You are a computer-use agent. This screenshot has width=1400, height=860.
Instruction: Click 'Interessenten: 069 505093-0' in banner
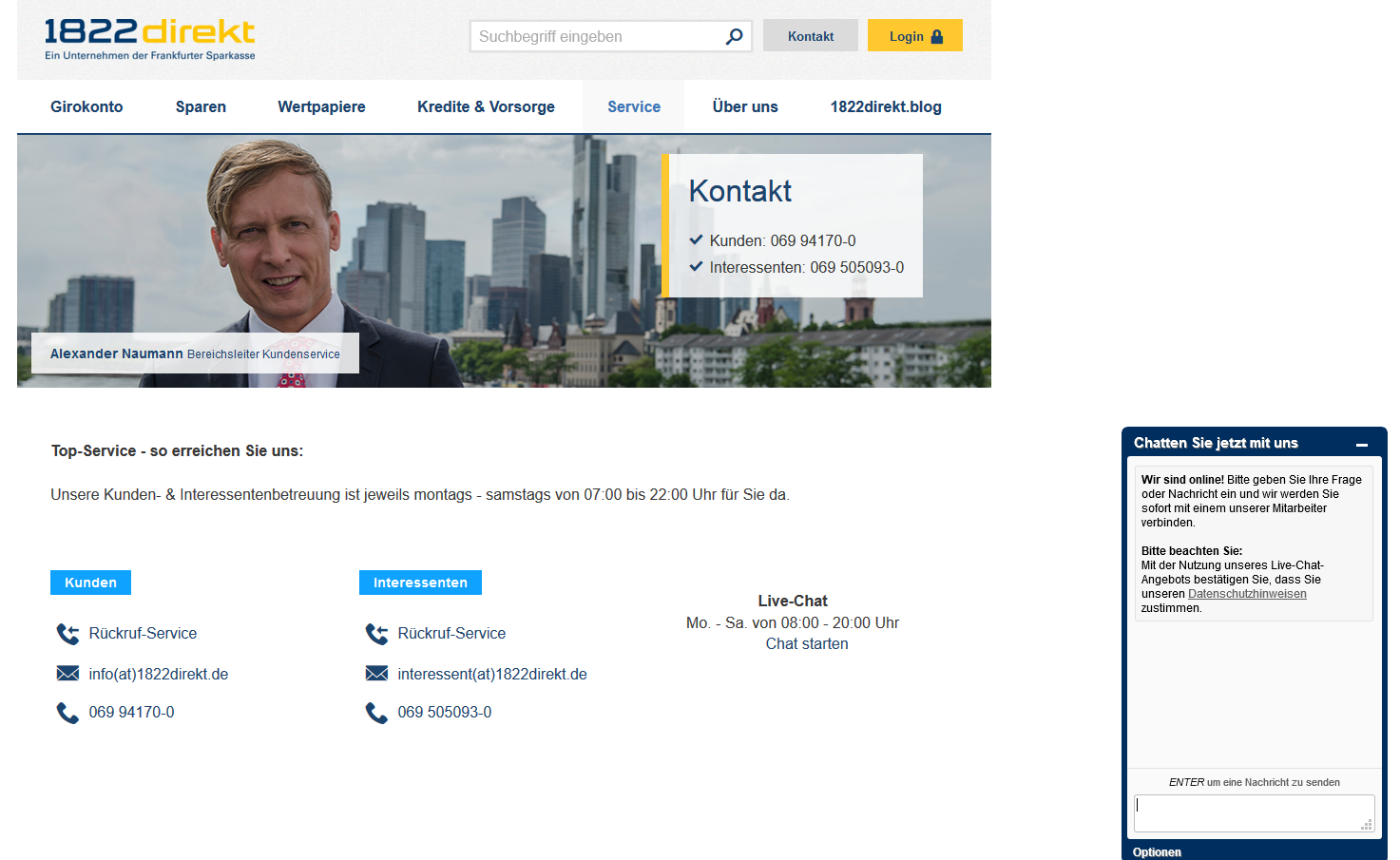click(807, 268)
